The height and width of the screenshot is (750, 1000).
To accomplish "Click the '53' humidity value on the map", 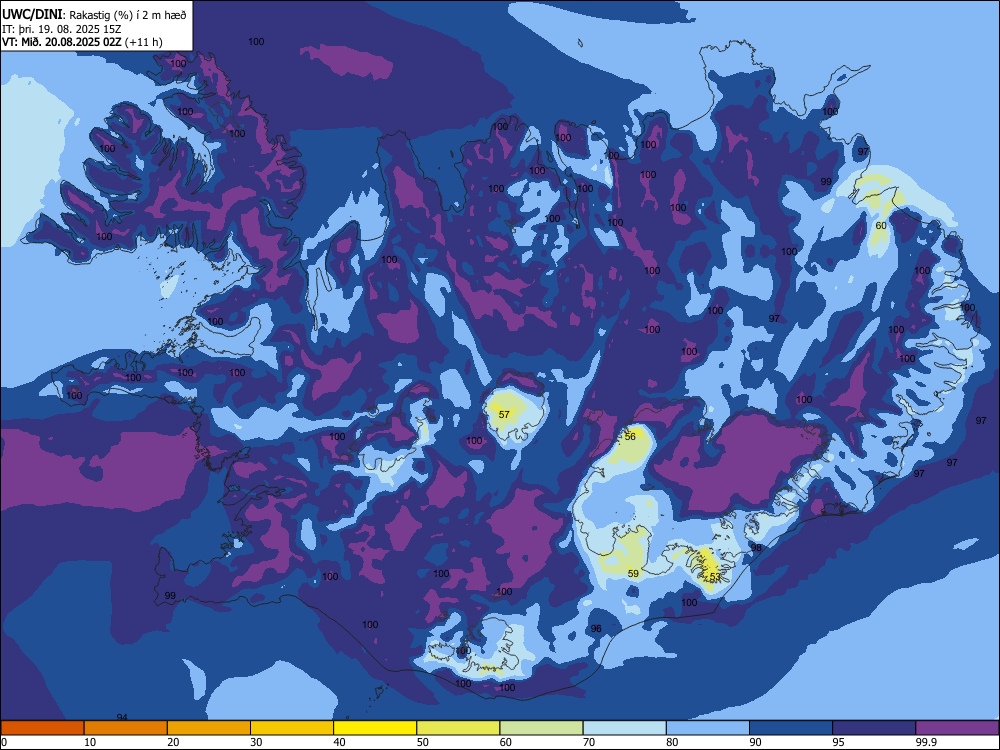I will click(715, 577).
